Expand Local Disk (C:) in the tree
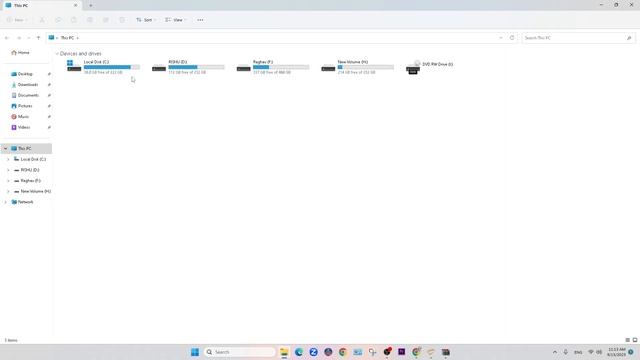The width and height of the screenshot is (640, 360). click(x=8, y=159)
